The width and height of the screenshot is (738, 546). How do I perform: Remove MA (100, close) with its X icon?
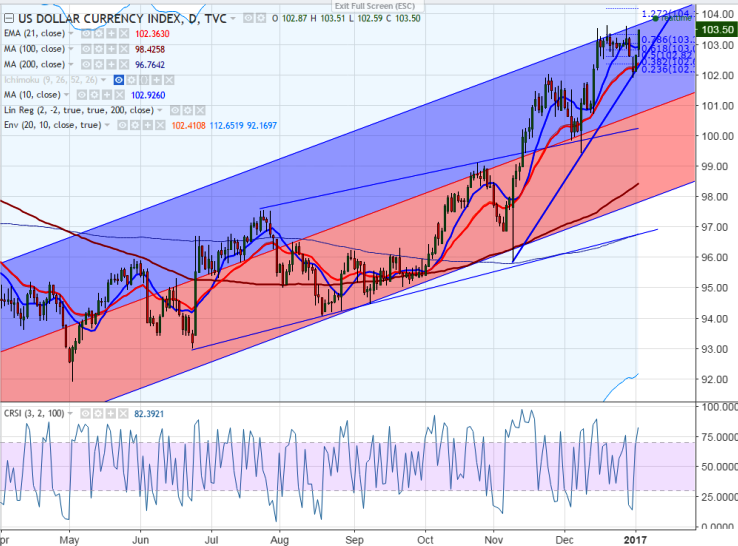[x=124, y=49]
